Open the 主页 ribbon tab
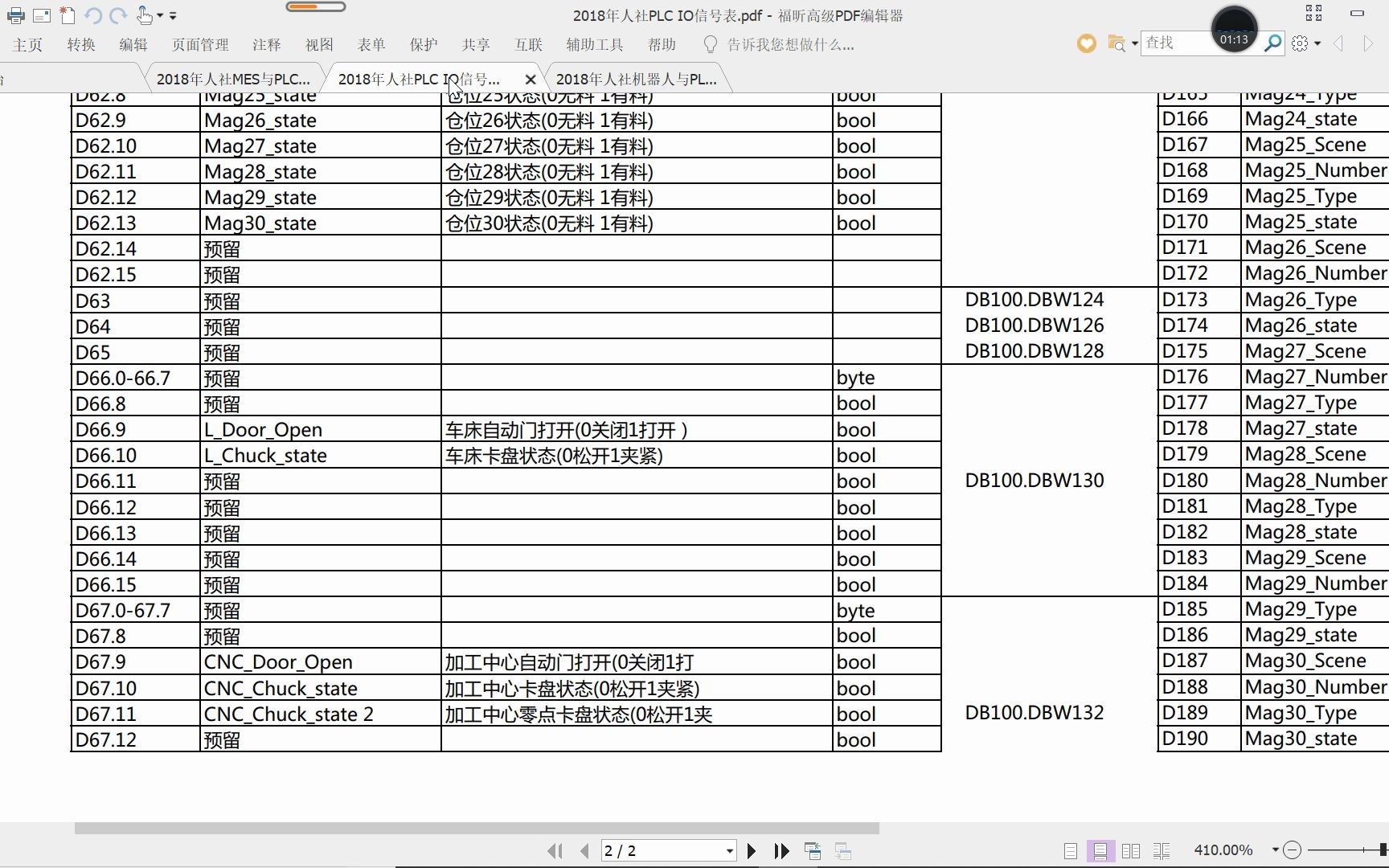The width and height of the screenshot is (1389, 868). click(x=27, y=44)
